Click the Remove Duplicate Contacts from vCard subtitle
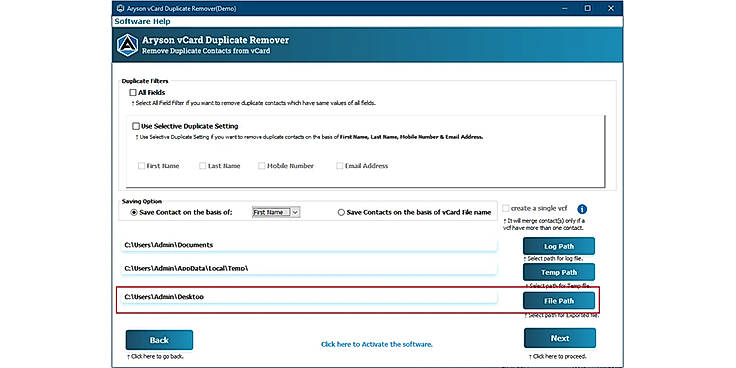Screen dimensions: 736x368 206,51
